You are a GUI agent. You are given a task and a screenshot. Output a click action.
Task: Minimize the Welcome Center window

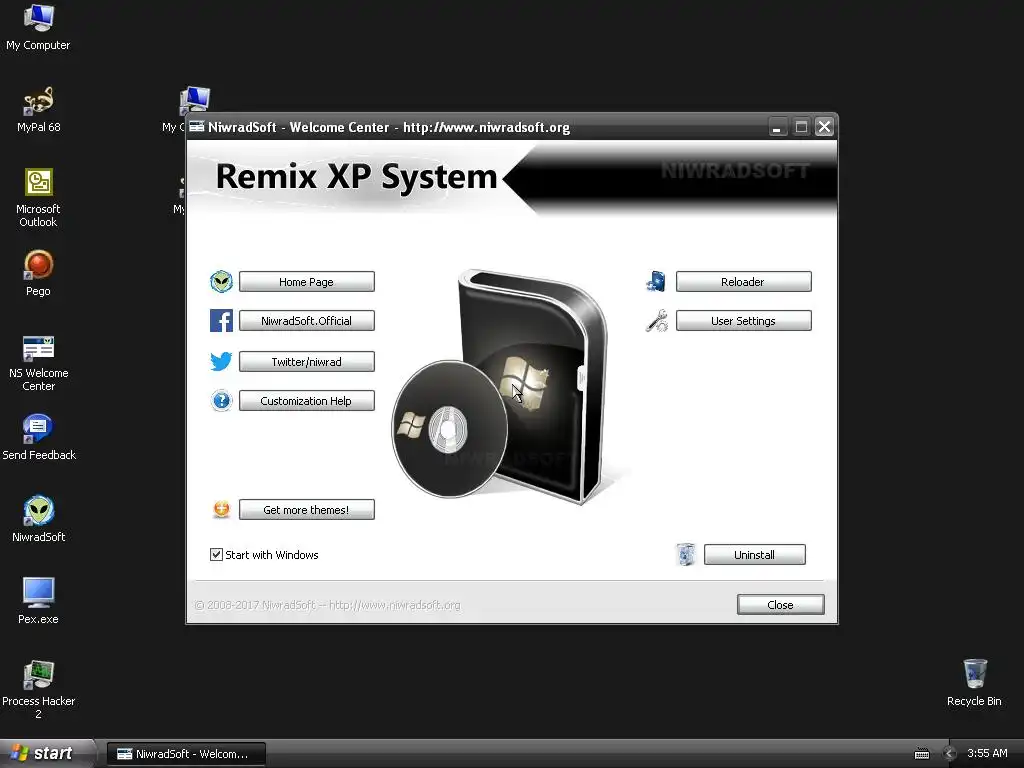tap(777, 127)
